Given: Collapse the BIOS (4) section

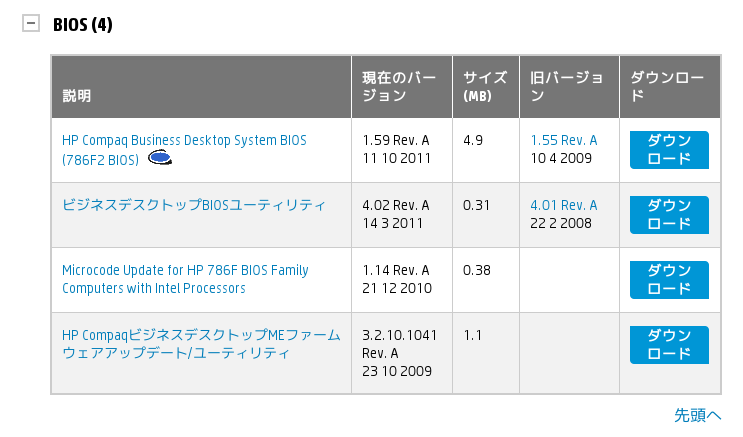Looking at the screenshot, I should pos(31,25).
